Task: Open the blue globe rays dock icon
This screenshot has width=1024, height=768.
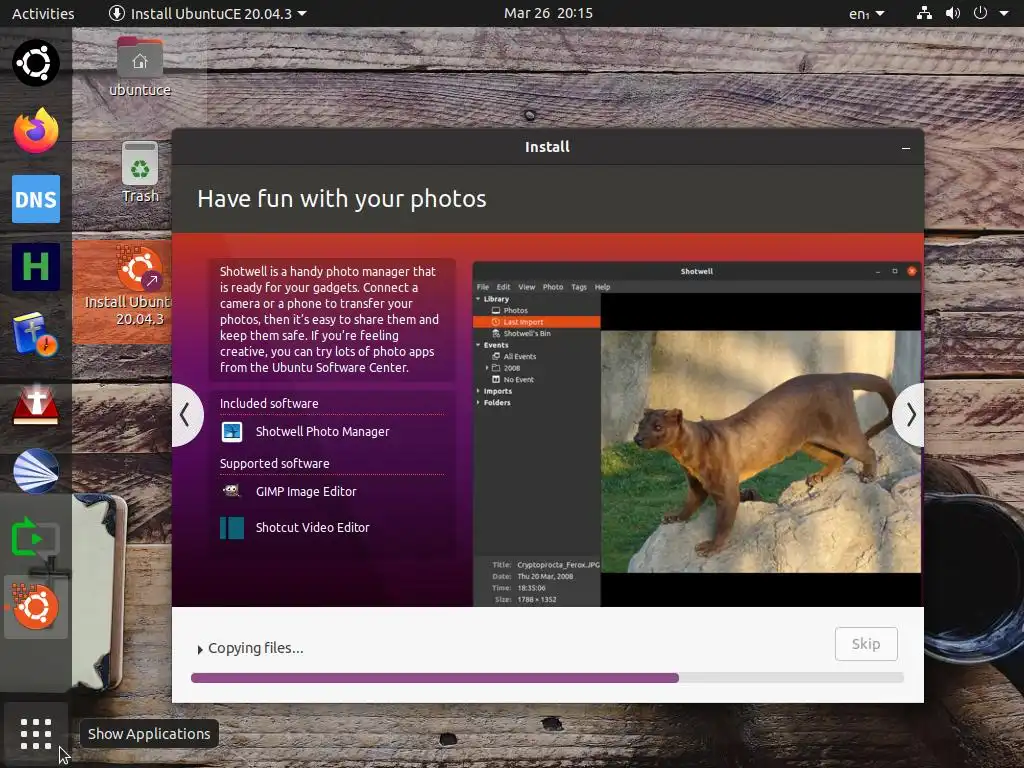Action: (36, 471)
